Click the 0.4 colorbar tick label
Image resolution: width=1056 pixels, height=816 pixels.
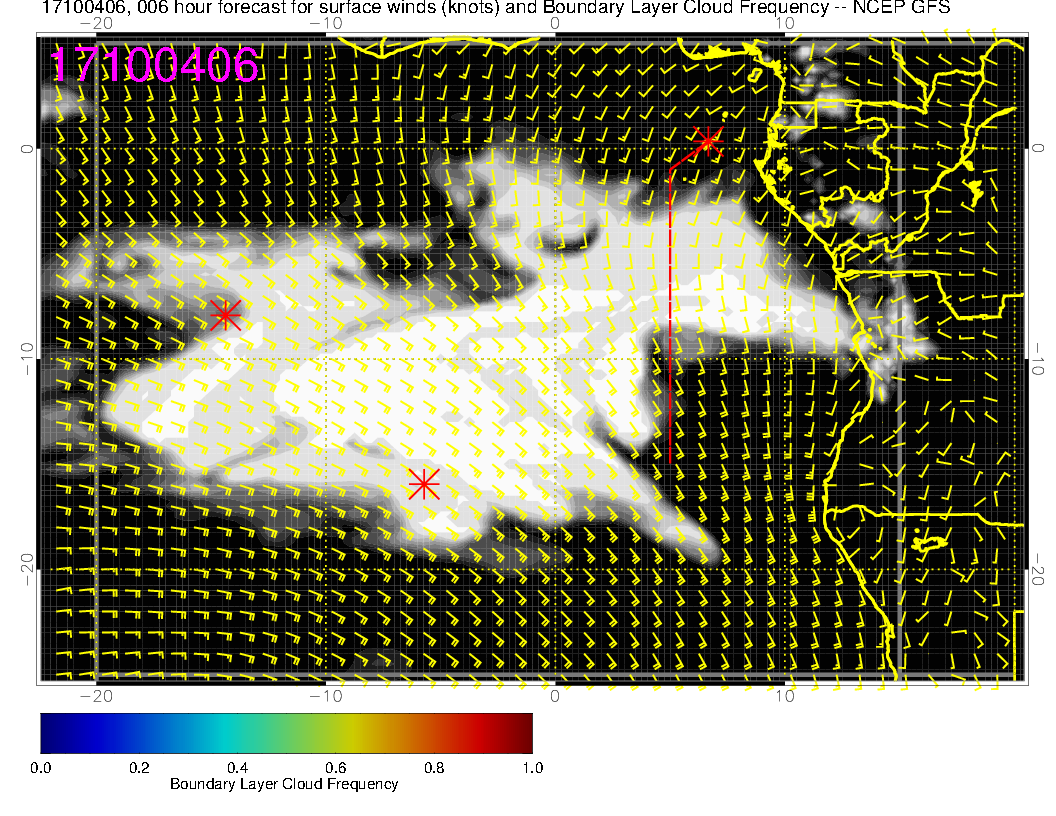coord(237,768)
